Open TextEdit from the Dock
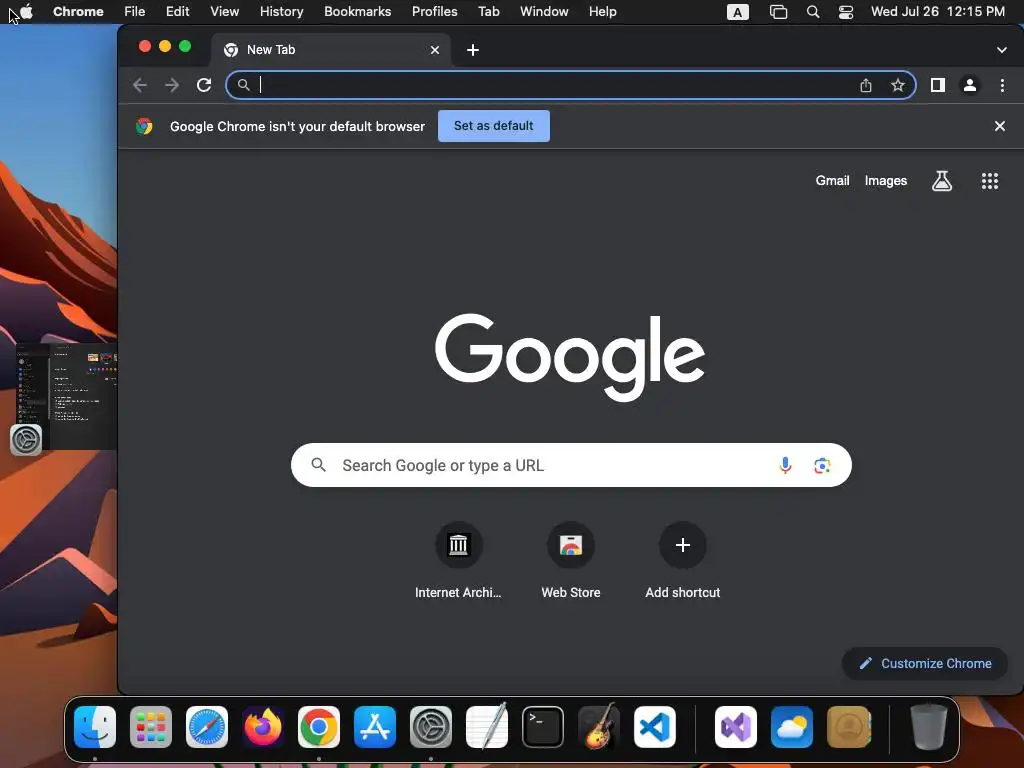 click(487, 727)
